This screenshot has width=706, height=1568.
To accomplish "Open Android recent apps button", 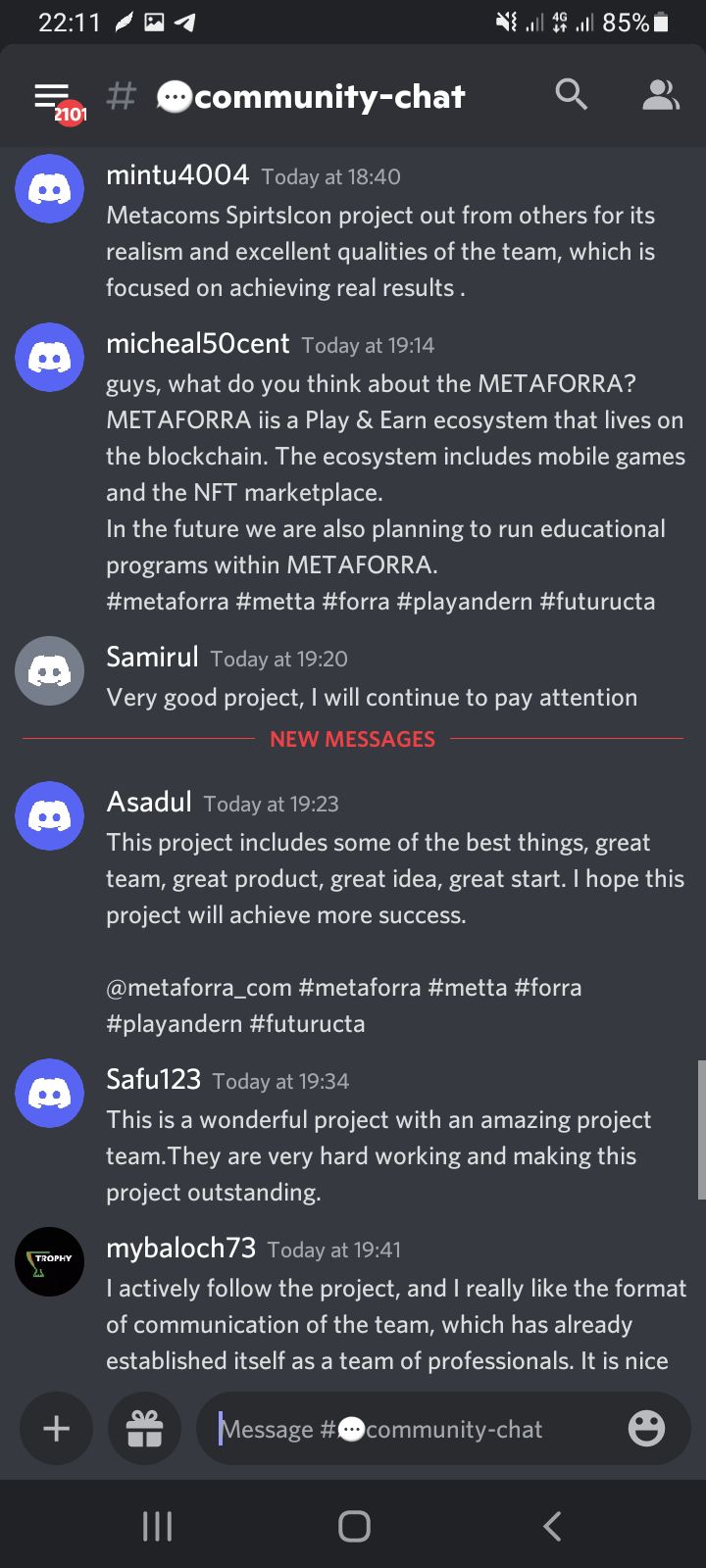I will tap(157, 1526).
